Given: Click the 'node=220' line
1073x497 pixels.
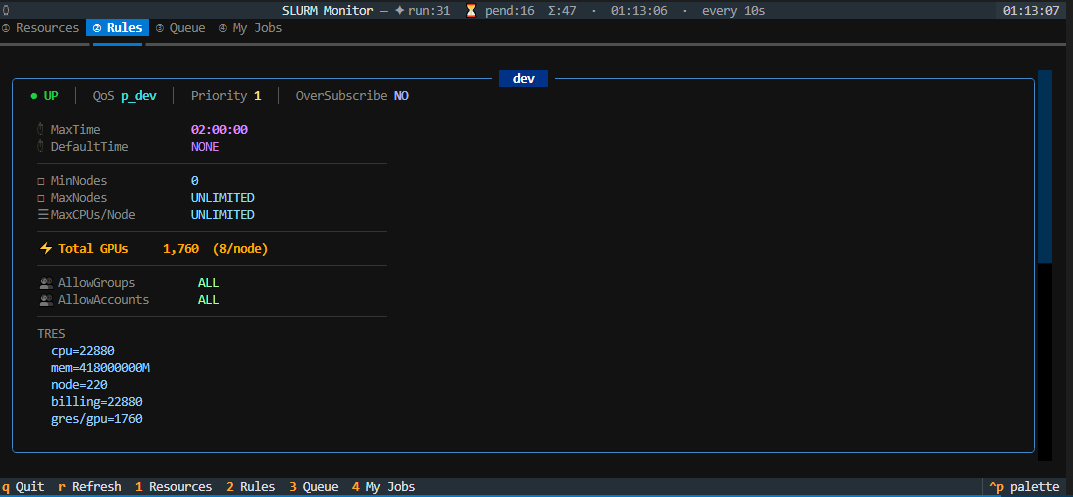Looking at the screenshot, I should click(x=79, y=385).
